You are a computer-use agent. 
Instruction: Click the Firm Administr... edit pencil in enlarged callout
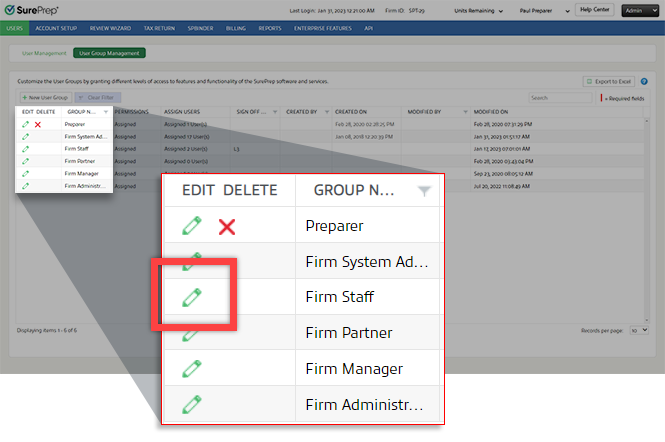click(192, 404)
